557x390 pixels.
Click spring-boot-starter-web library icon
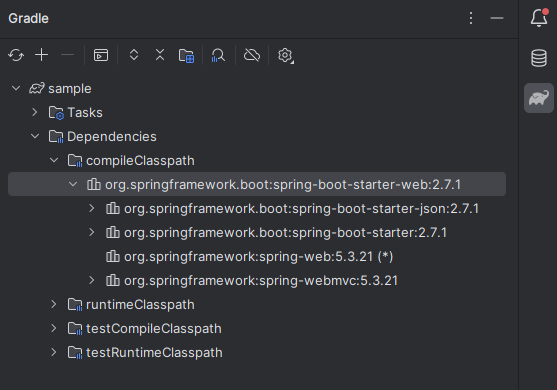tap(94, 184)
